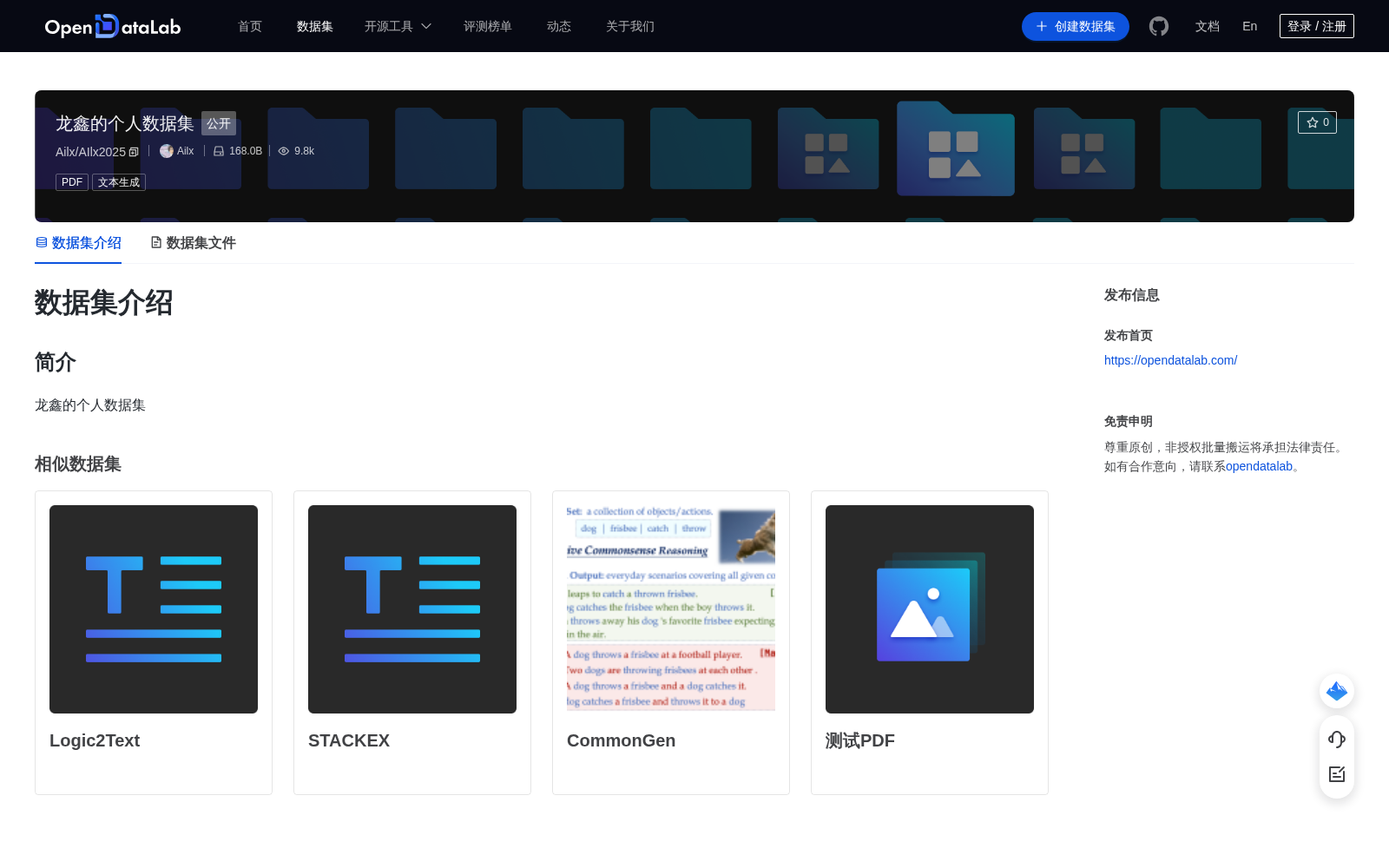Click the STACKEX card title

click(349, 740)
